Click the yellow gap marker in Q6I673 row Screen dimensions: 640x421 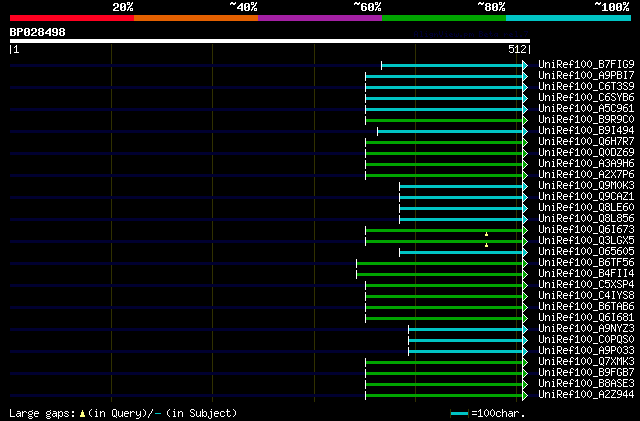click(x=486, y=234)
